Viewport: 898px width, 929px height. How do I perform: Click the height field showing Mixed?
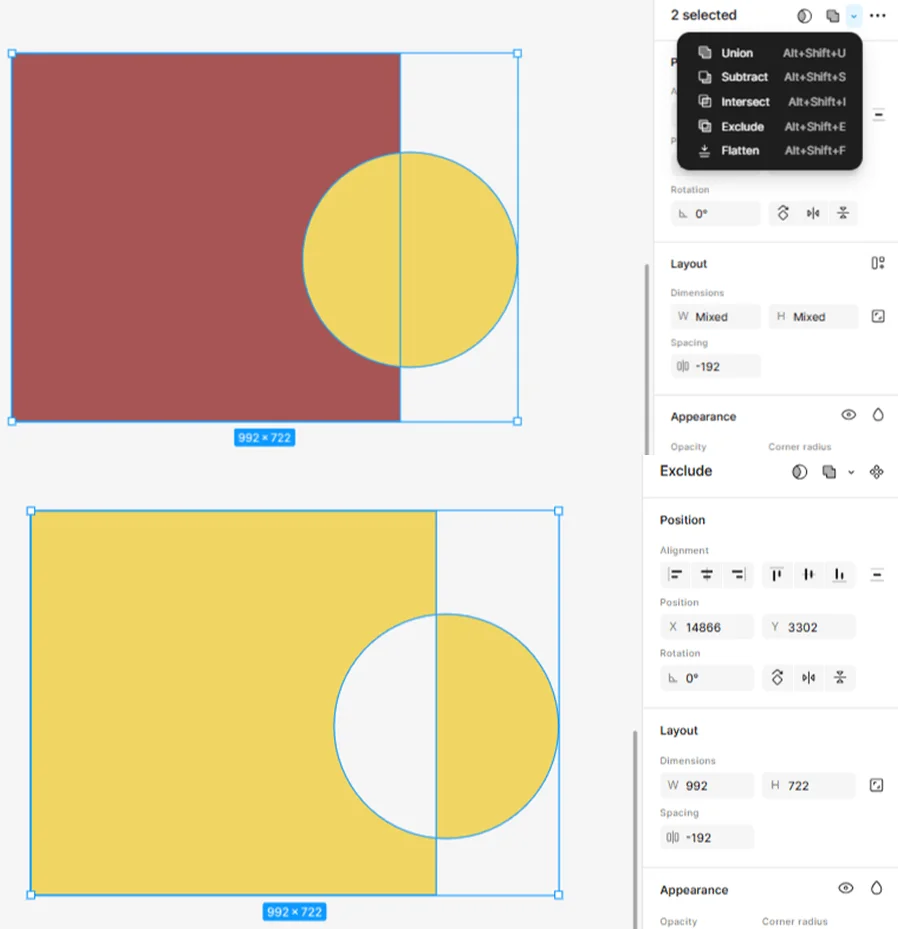click(x=813, y=316)
